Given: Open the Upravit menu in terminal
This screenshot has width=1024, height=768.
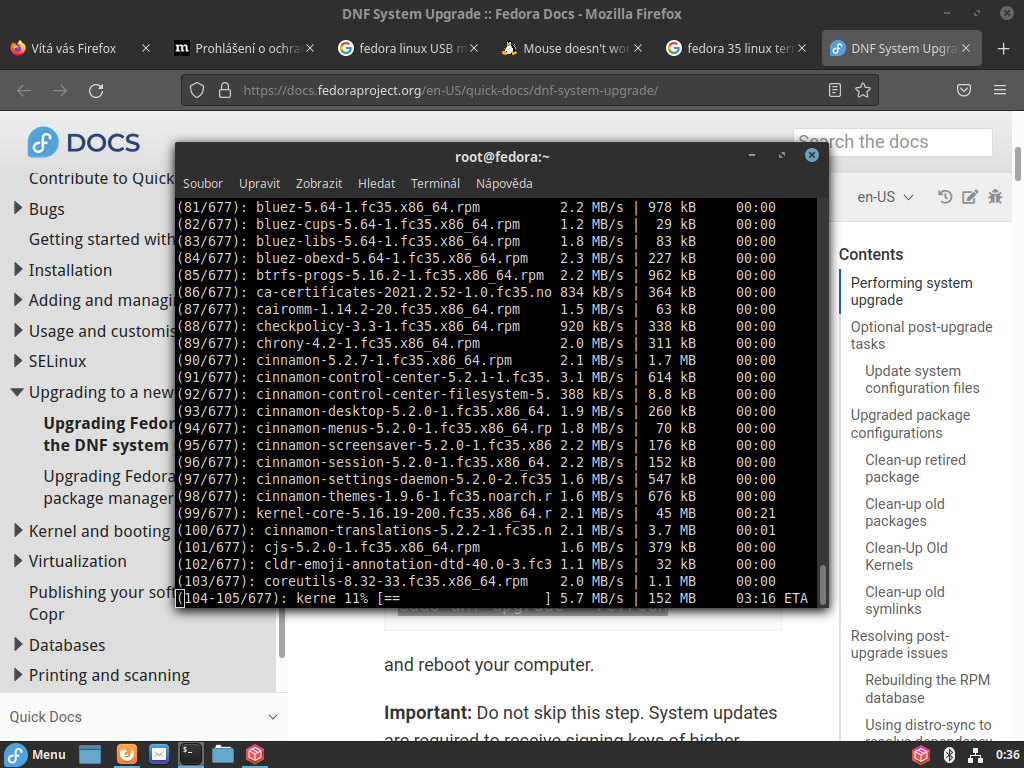Looking at the screenshot, I should tap(259, 184).
